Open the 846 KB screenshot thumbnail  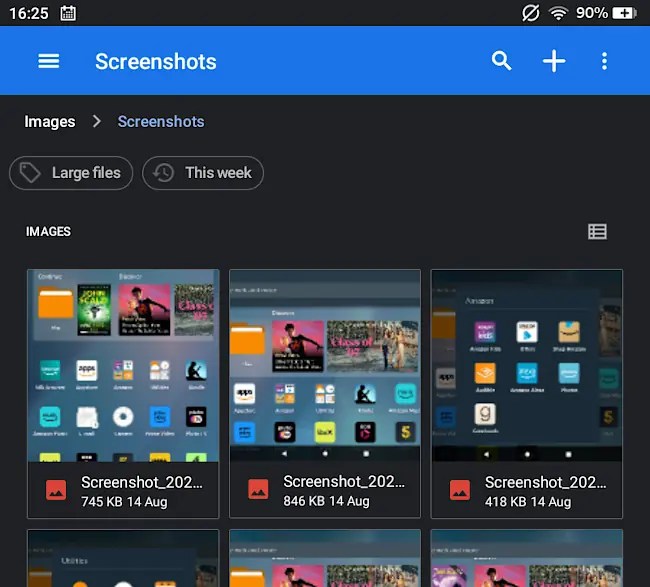pos(325,366)
